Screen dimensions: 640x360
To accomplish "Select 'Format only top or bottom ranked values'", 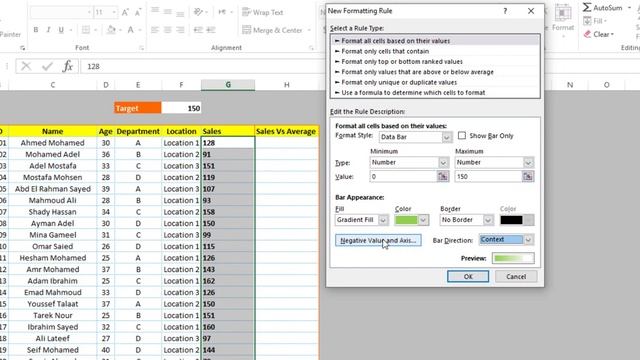I will pyautogui.click(x=435, y=62).
